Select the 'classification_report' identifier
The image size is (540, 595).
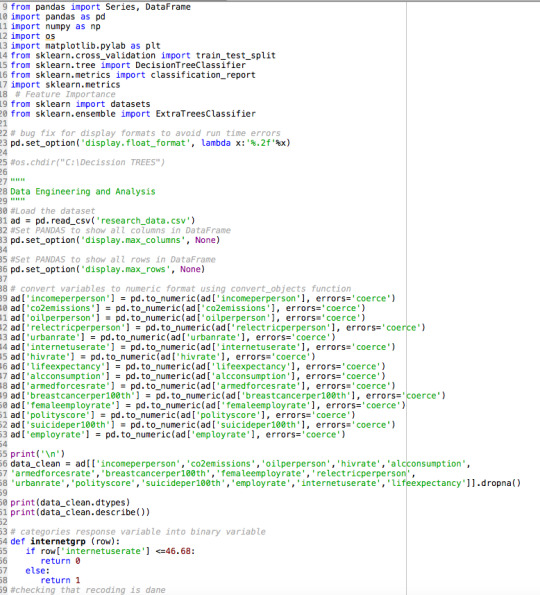pos(203,75)
